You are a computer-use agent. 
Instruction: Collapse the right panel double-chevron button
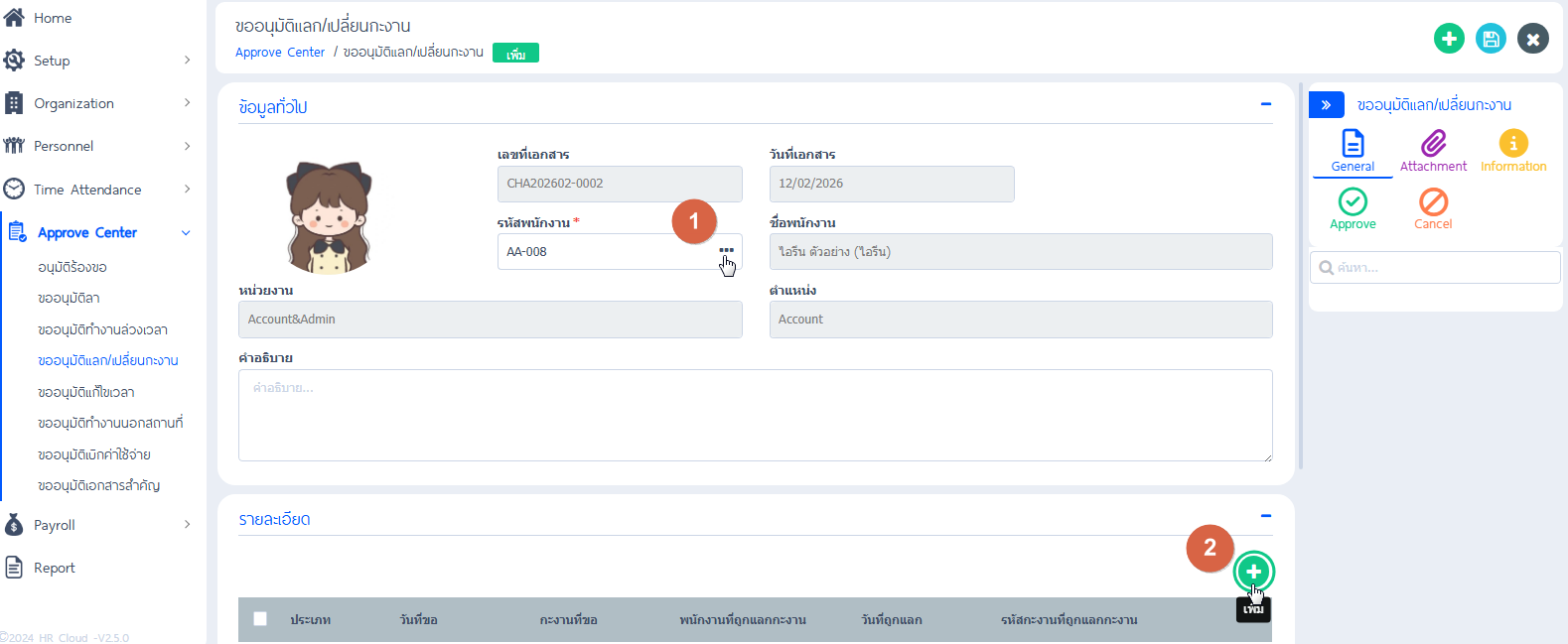(x=1326, y=105)
